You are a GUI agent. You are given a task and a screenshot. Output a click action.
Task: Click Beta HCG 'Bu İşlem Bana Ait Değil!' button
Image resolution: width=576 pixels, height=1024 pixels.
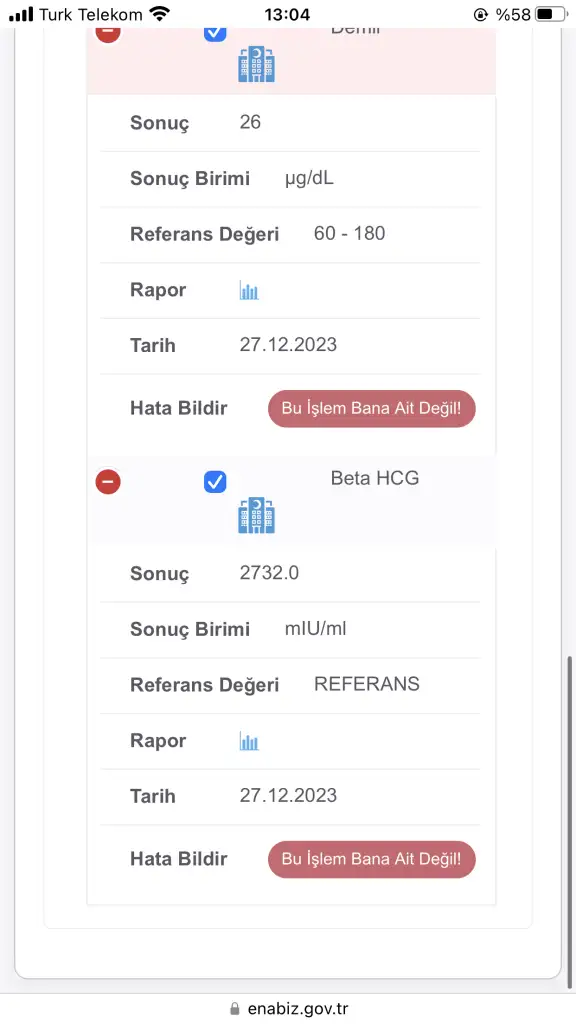(372, 859)
